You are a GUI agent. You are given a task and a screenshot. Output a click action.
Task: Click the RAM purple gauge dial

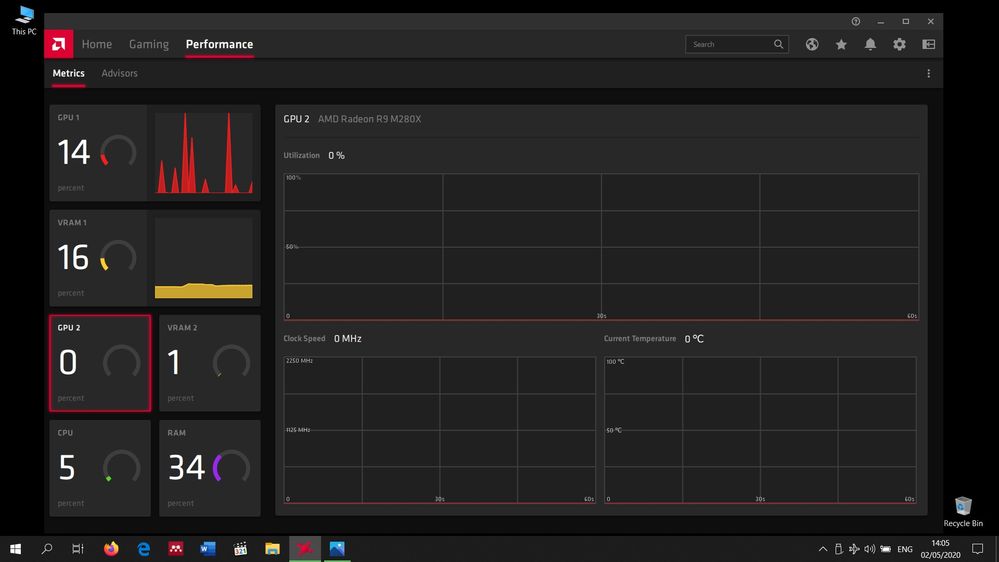tap(231, 467)
